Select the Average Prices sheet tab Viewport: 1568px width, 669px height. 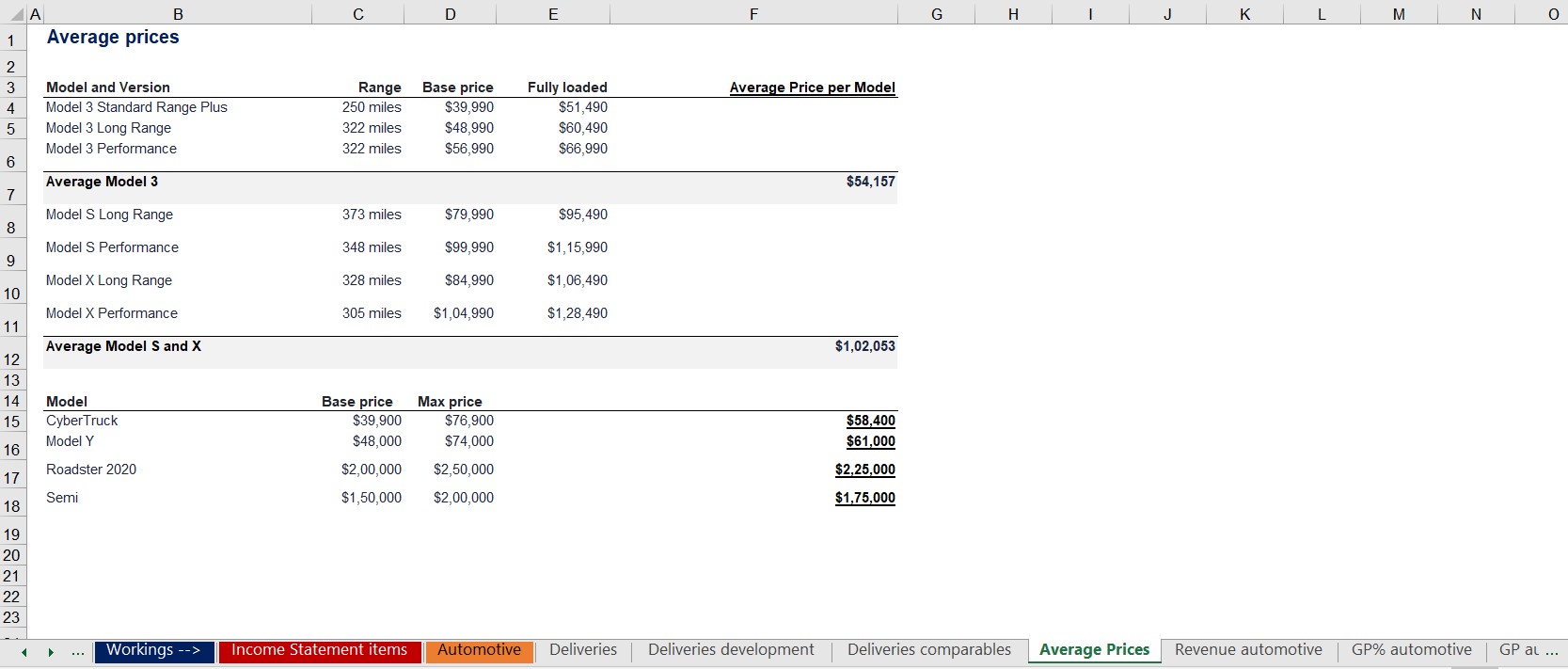pyautogui.click(x=1094, y=650)
